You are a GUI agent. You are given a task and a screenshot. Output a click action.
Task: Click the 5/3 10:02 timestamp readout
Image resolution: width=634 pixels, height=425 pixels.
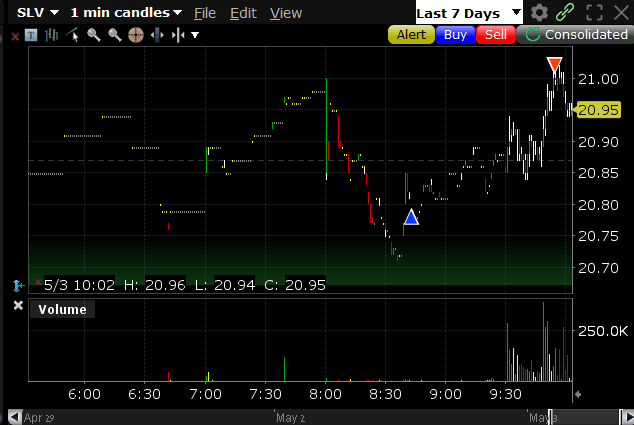[79, 285]
